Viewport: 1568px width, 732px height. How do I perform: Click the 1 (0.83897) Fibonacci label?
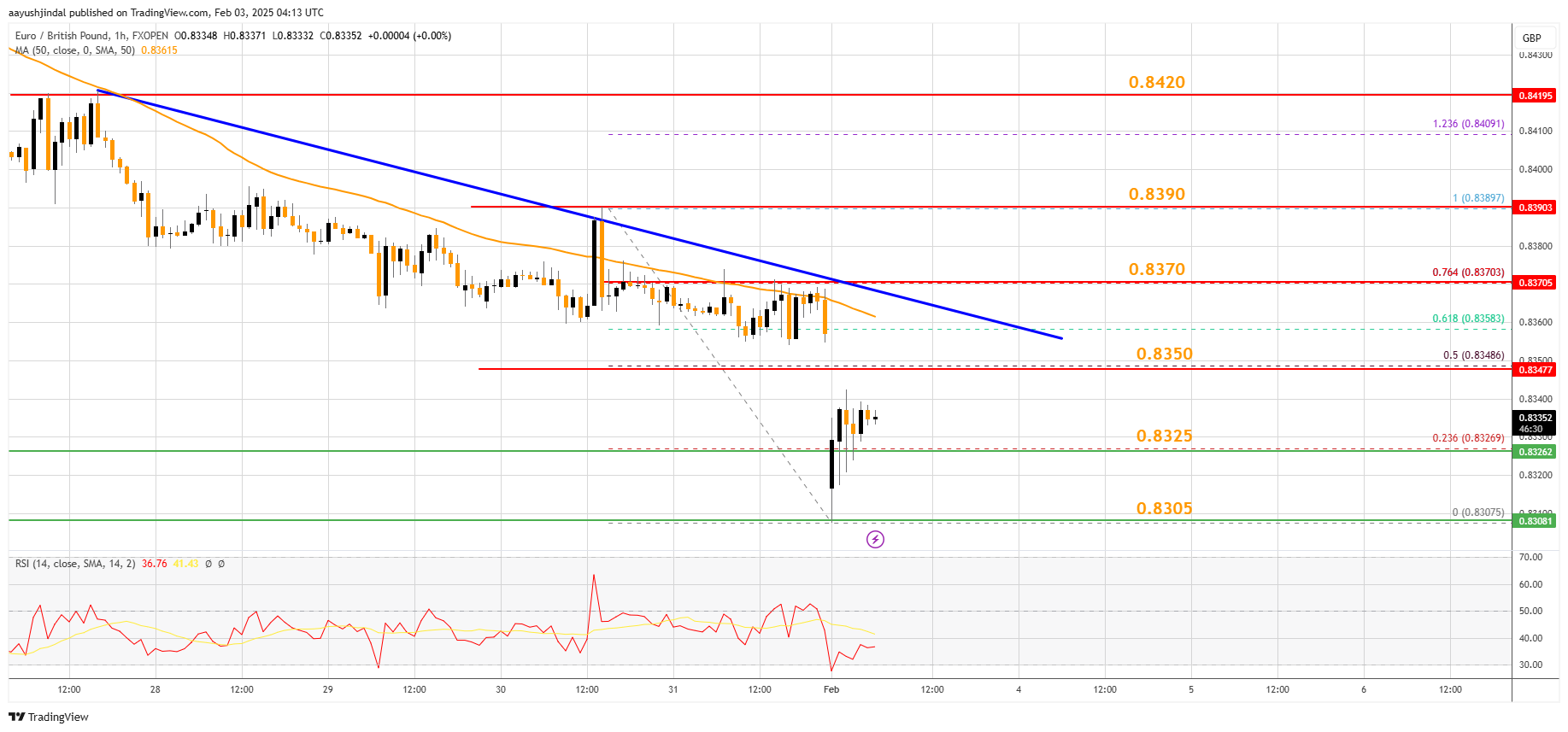[x=1478, y=198]
